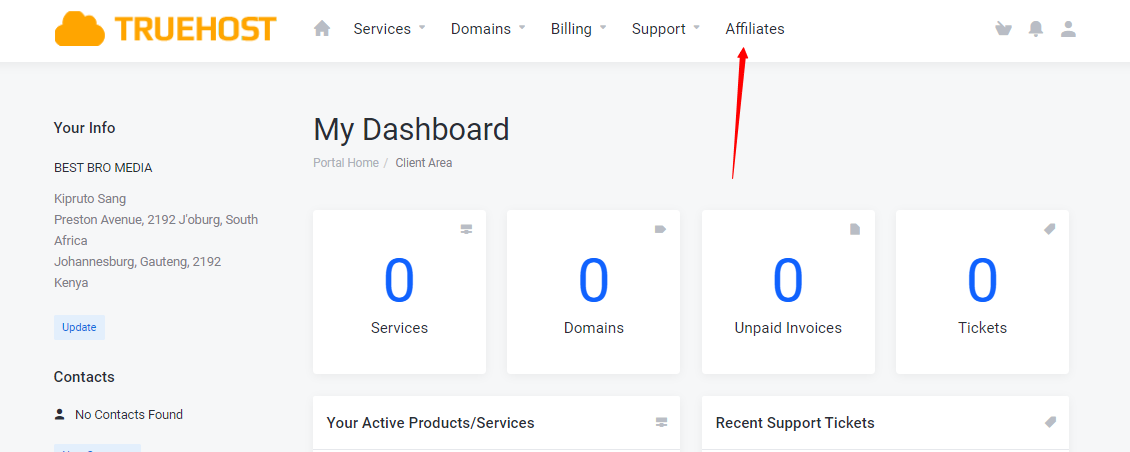Click the Your Info sidebar heading
Image resolution: width=1130 pixels, height=452 pixels.
click(x=84, y=128)
